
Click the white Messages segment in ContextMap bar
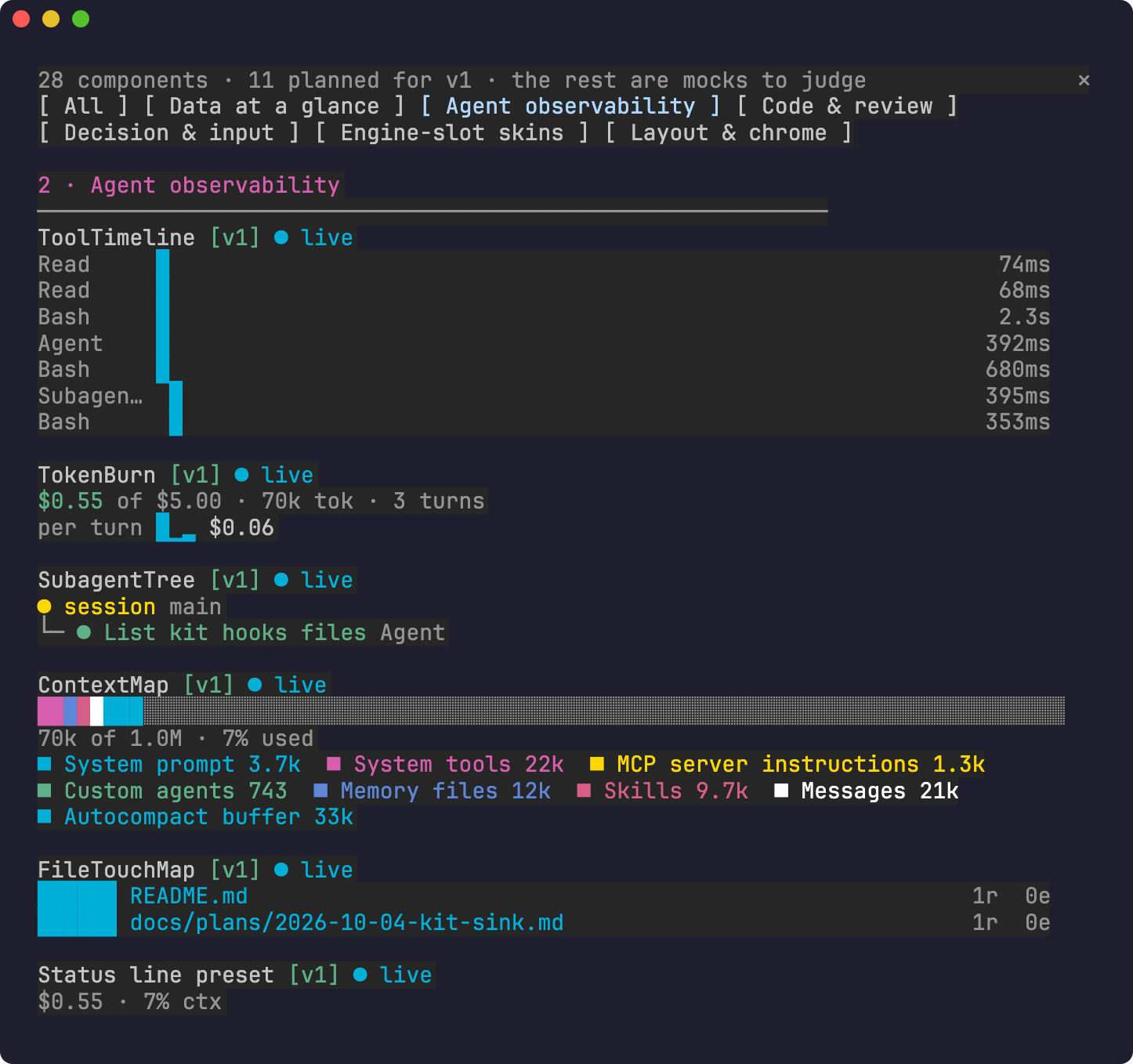pos(96,711)
